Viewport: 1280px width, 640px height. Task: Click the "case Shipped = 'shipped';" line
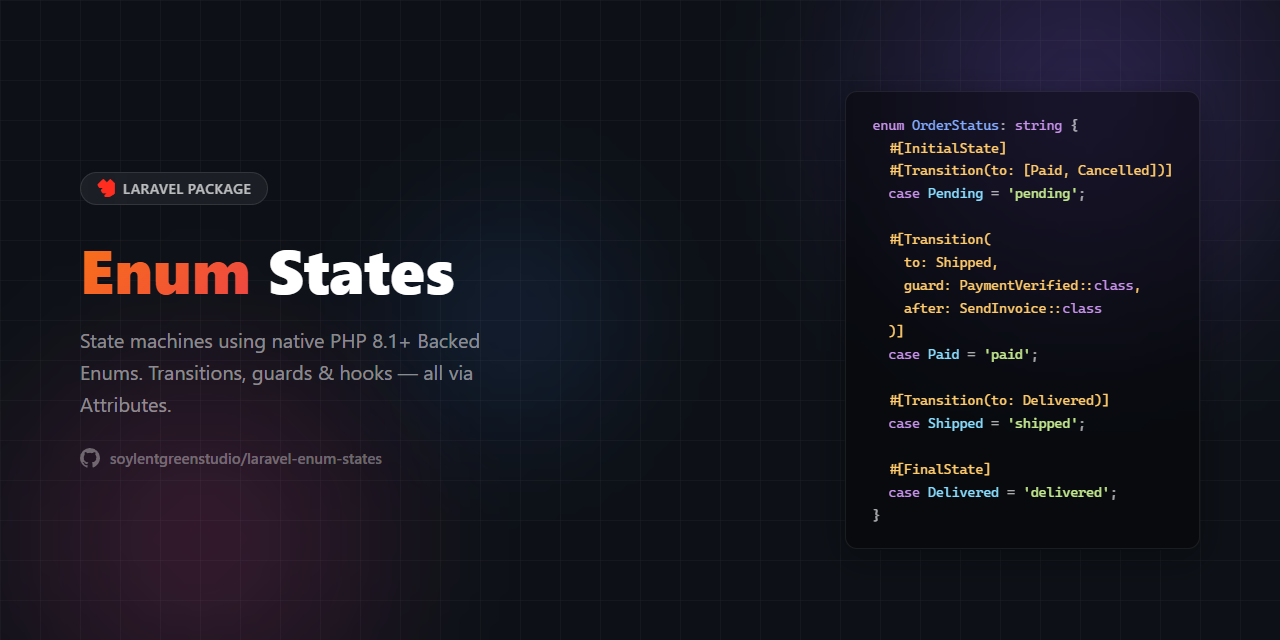[987, 424]
